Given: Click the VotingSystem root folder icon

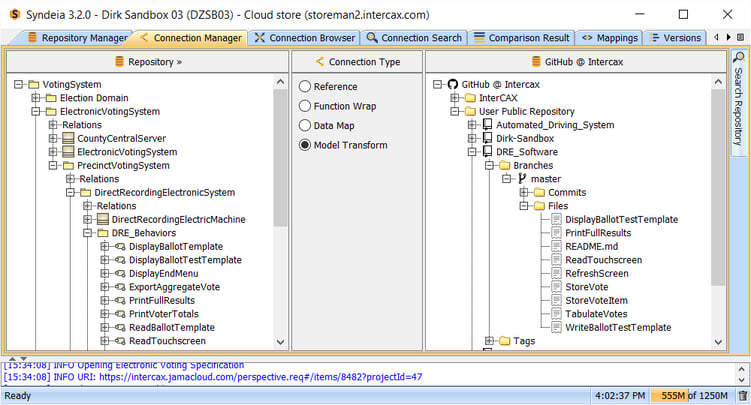Looking at the screenshot, I should (34, 84).
